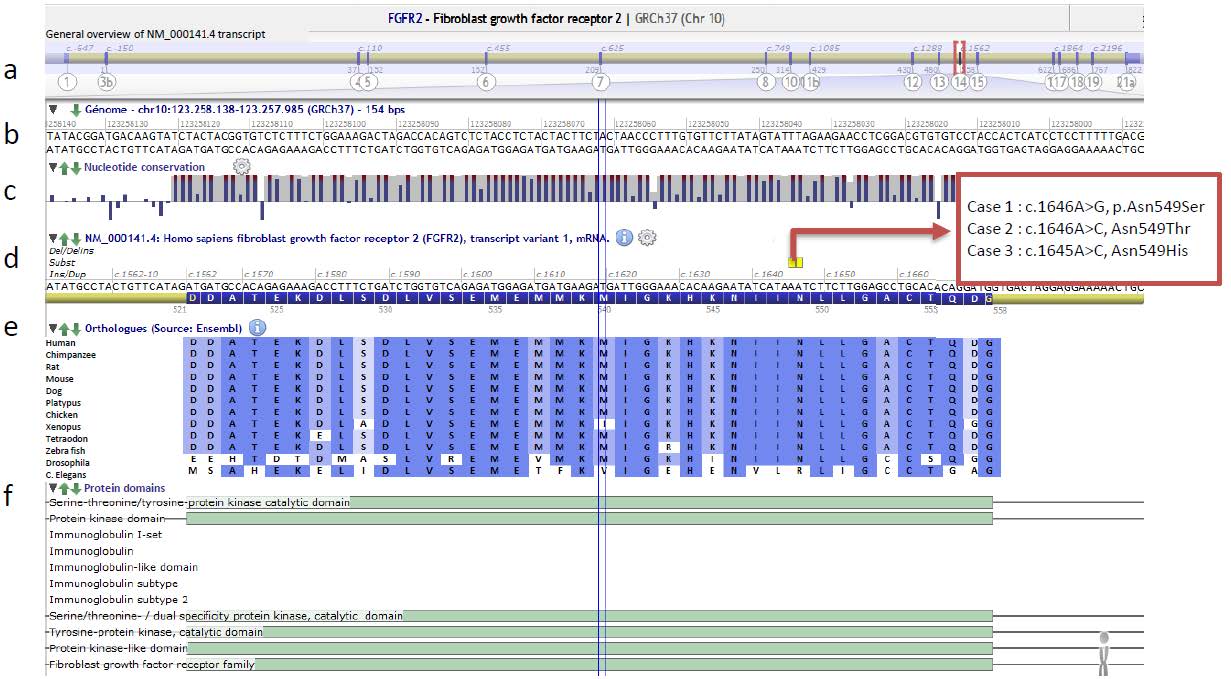Click the Orthologues info icon

(257, 327)
